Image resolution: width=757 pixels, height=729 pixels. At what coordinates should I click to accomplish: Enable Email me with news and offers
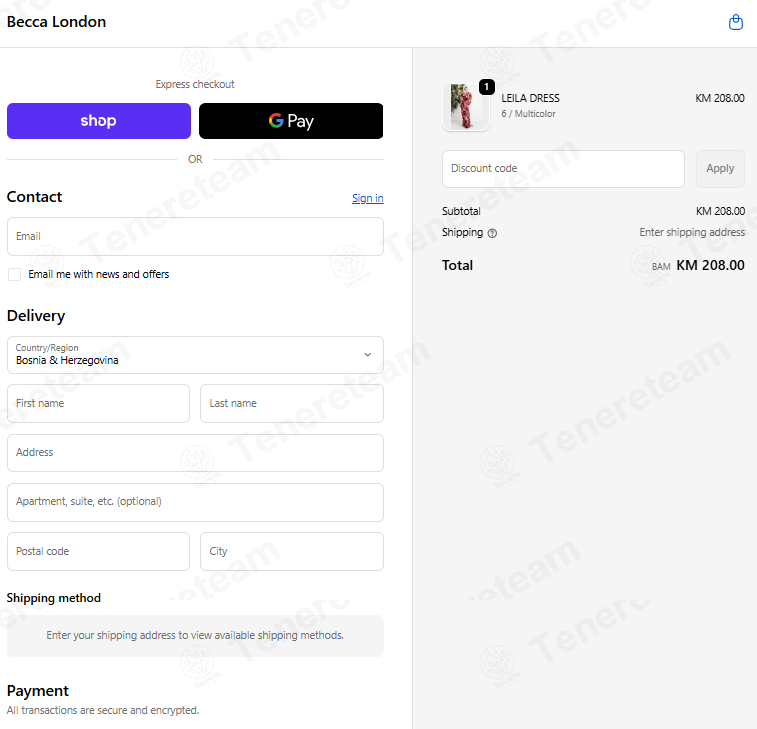[14, 274]
